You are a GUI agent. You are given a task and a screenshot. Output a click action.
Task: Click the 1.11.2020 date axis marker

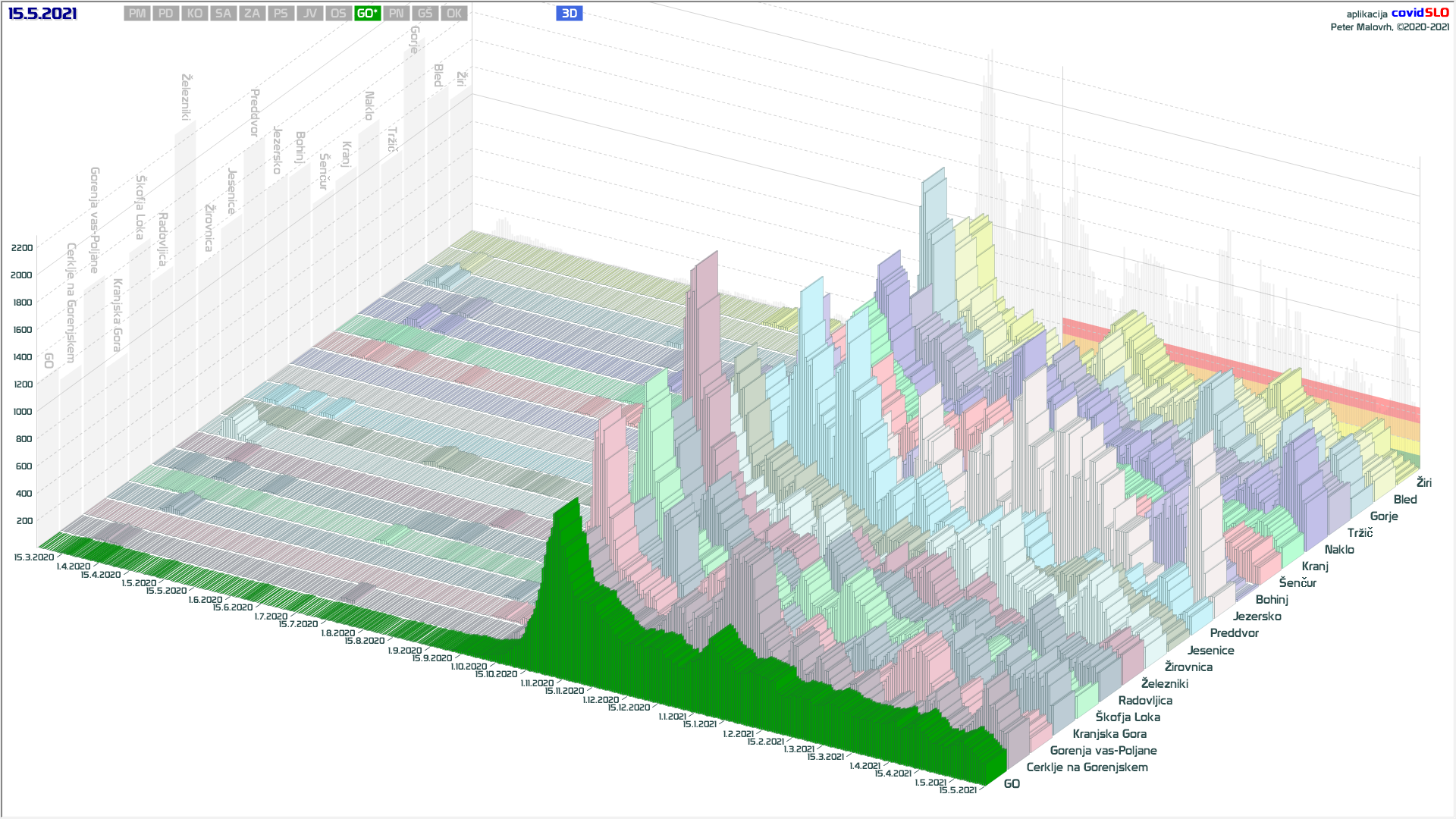537,683
